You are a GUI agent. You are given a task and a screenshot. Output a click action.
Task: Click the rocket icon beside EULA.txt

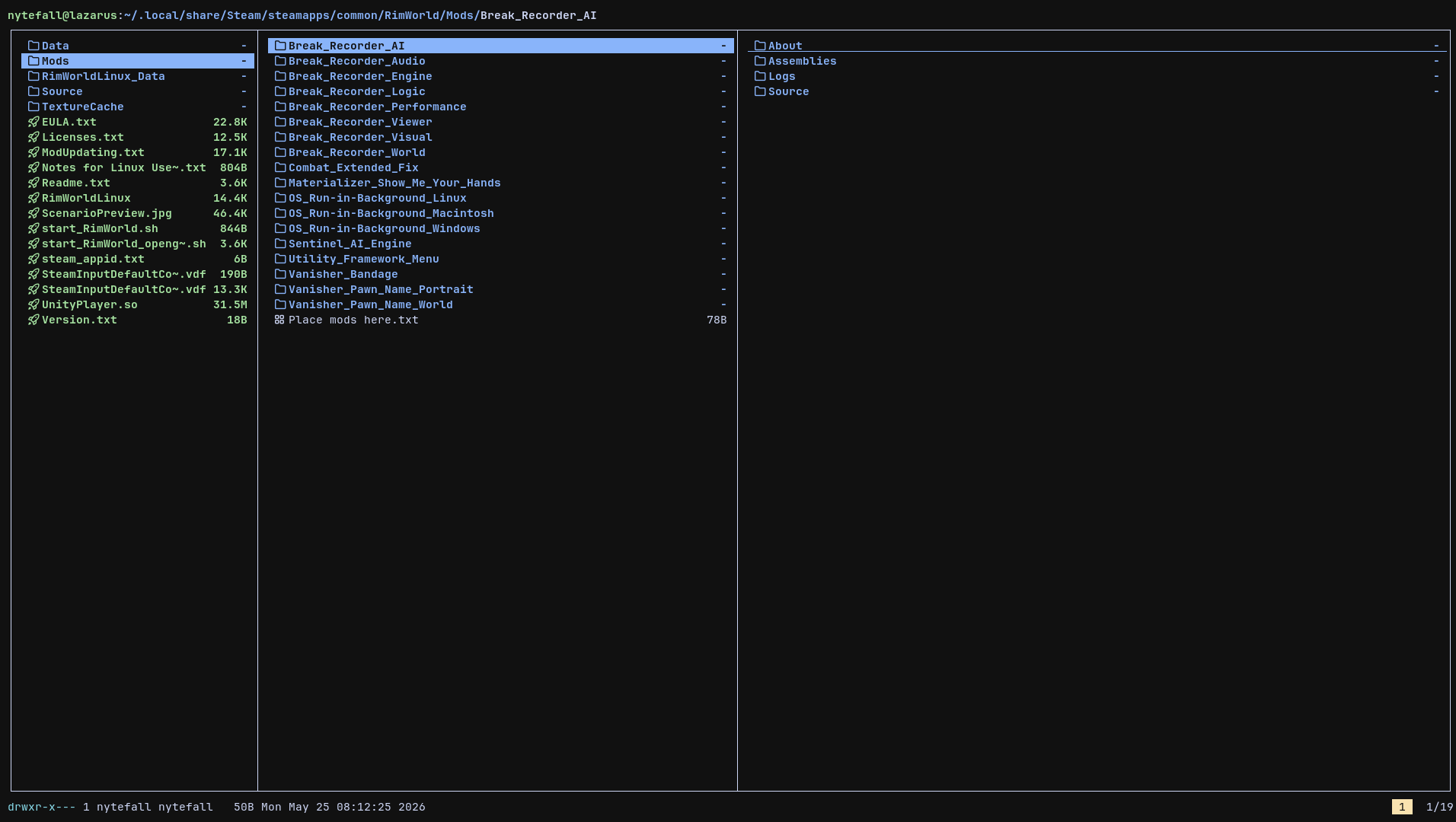[34, 122]
